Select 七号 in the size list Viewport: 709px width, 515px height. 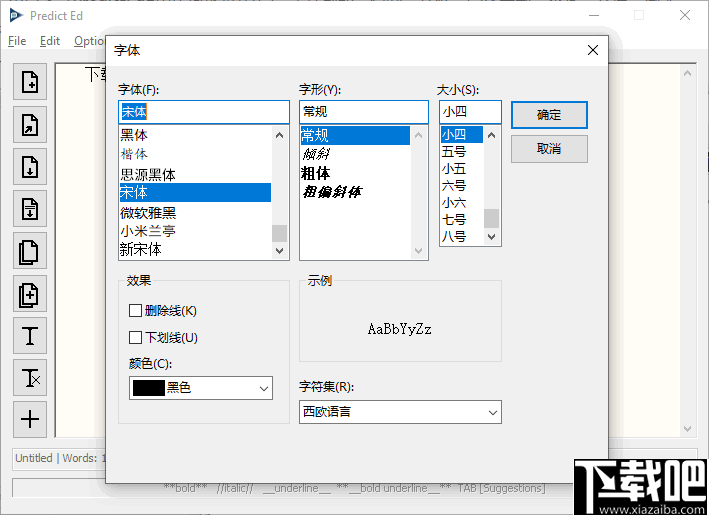pyautogui.click(x=462, y=220)
